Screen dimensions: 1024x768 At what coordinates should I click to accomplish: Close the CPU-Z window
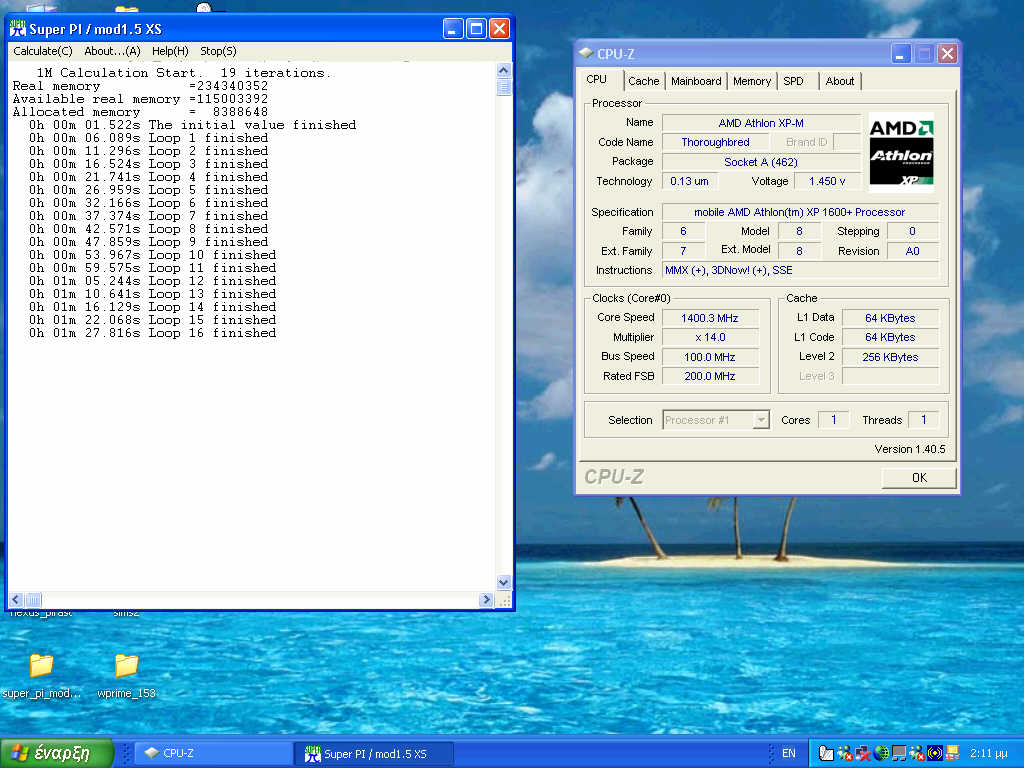(947, 54)
